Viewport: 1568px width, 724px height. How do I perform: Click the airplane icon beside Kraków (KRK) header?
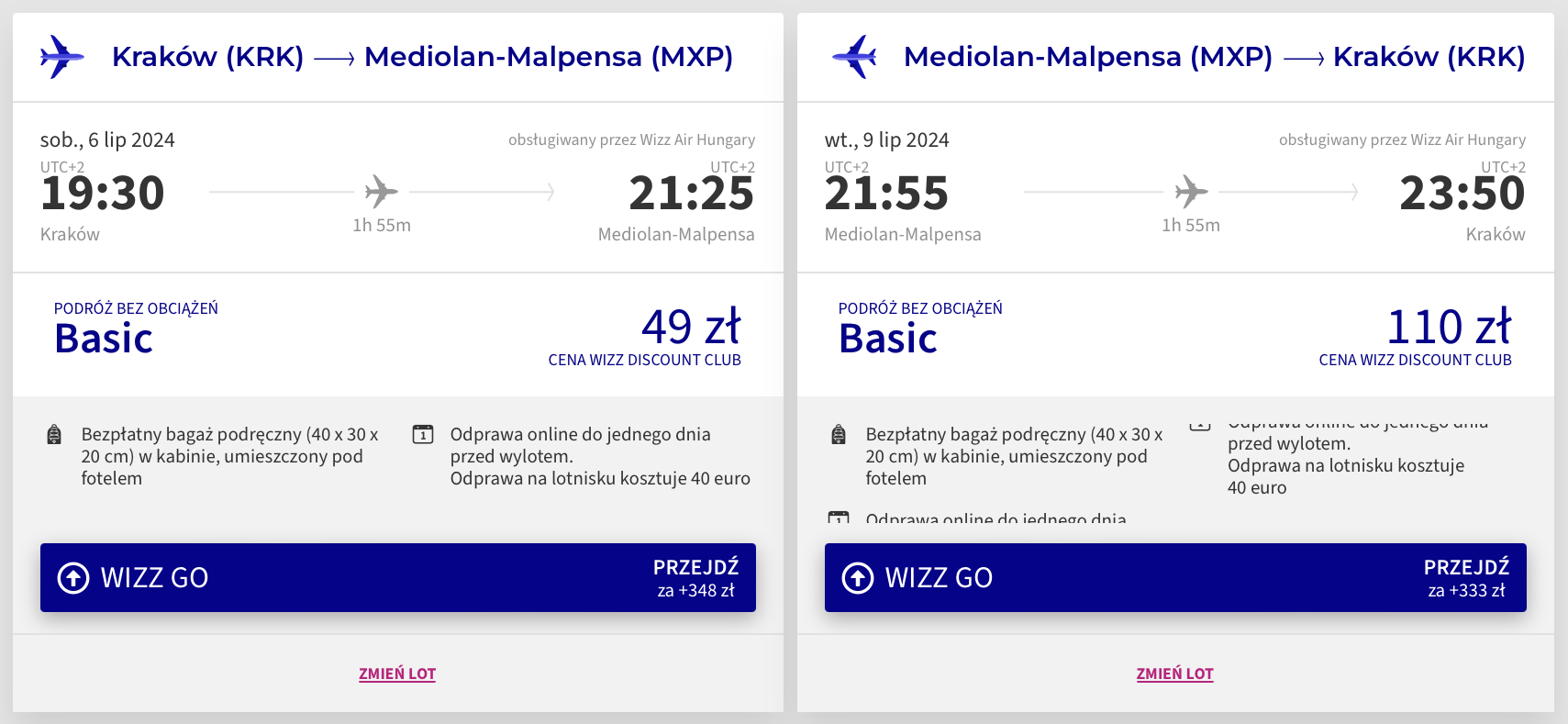tap(62, 57)
